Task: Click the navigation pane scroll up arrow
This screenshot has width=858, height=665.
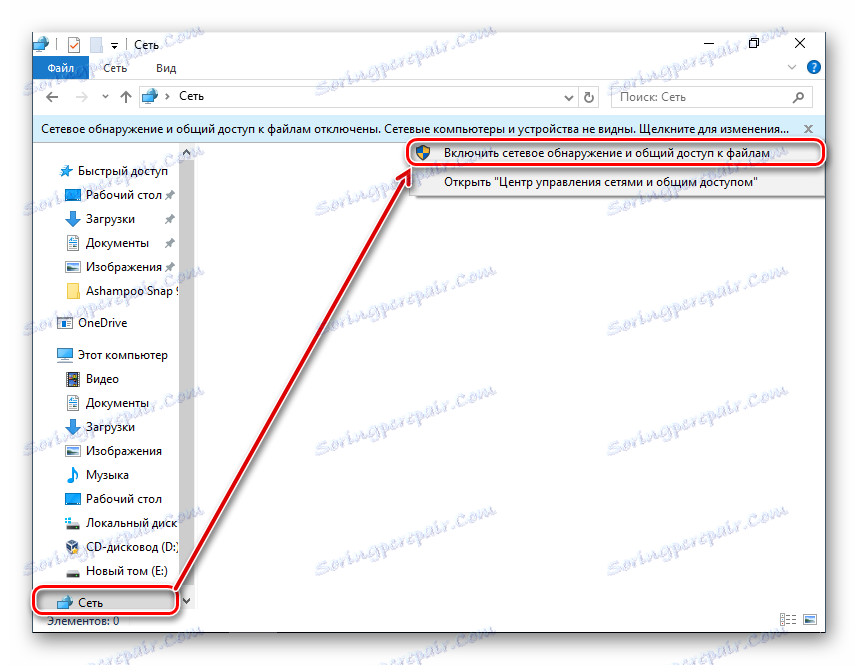Action: coord(186,153)
